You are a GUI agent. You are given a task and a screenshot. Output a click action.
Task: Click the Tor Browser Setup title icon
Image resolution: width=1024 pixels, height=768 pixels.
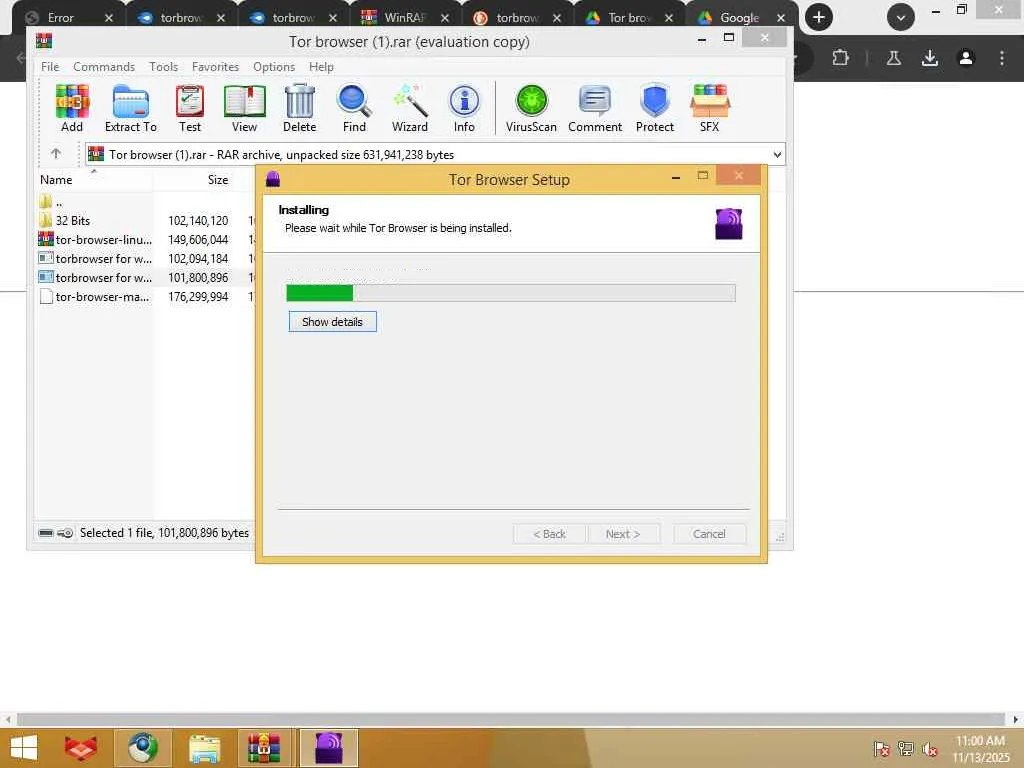click(273, 179)
